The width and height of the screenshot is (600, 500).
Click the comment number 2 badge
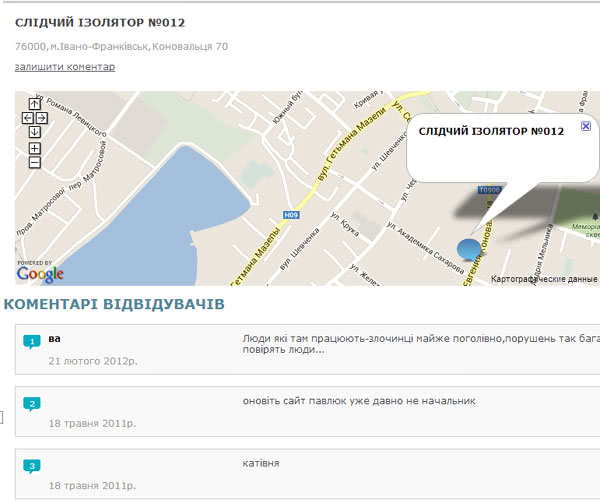(33, 404)
